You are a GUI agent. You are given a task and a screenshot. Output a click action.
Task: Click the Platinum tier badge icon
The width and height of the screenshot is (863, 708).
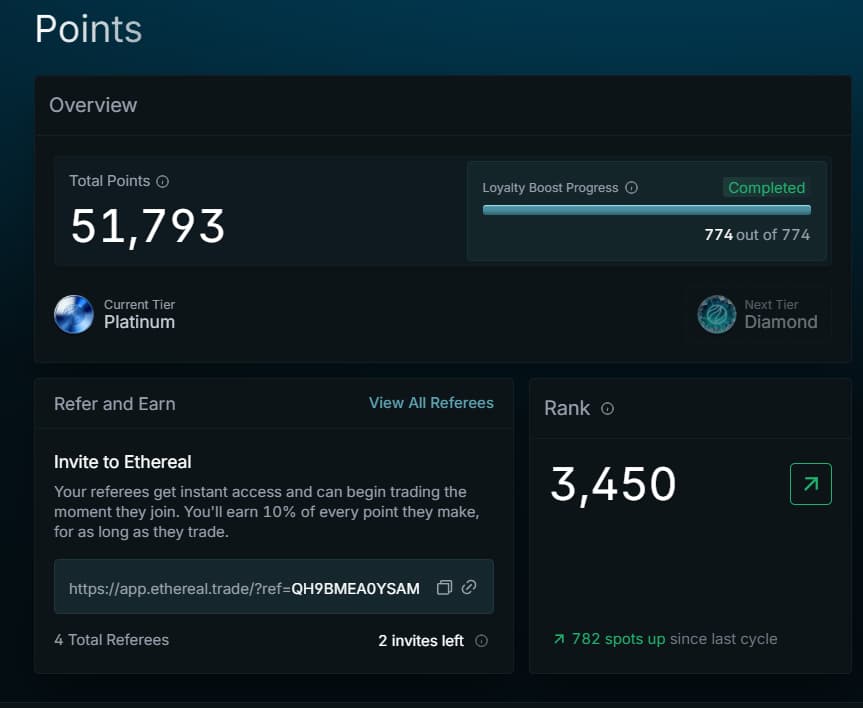(74, 314)
